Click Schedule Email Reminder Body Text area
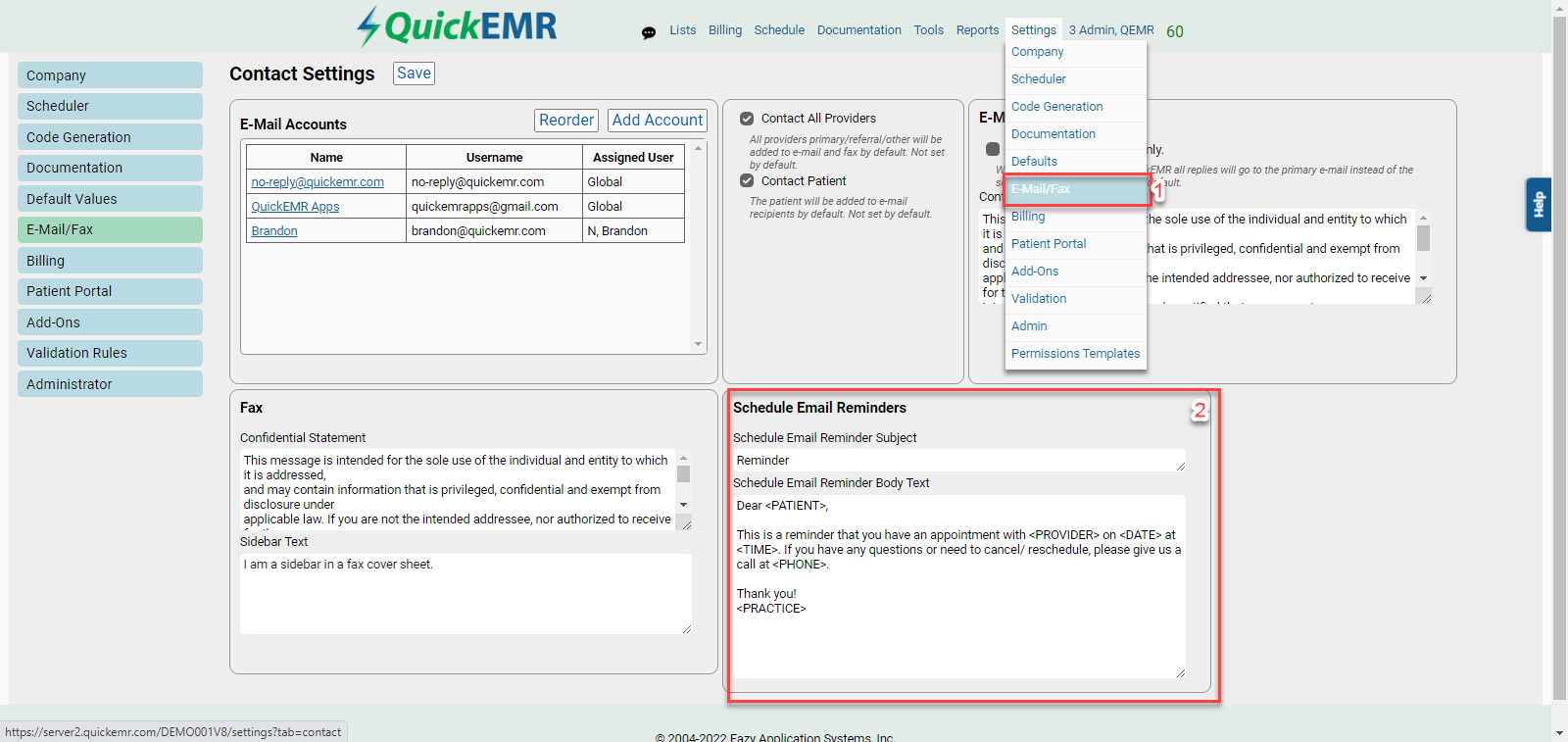 coord(958,586)
